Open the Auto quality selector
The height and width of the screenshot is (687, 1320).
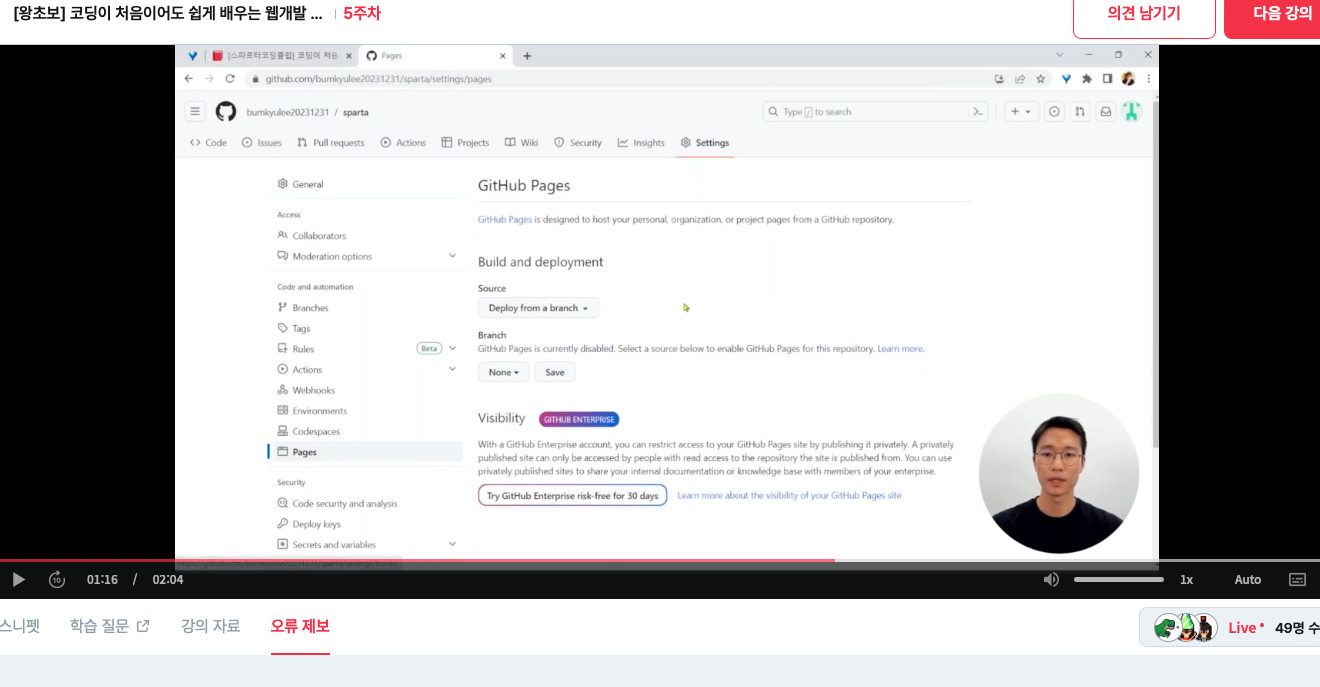click(x=1247, y=579)
